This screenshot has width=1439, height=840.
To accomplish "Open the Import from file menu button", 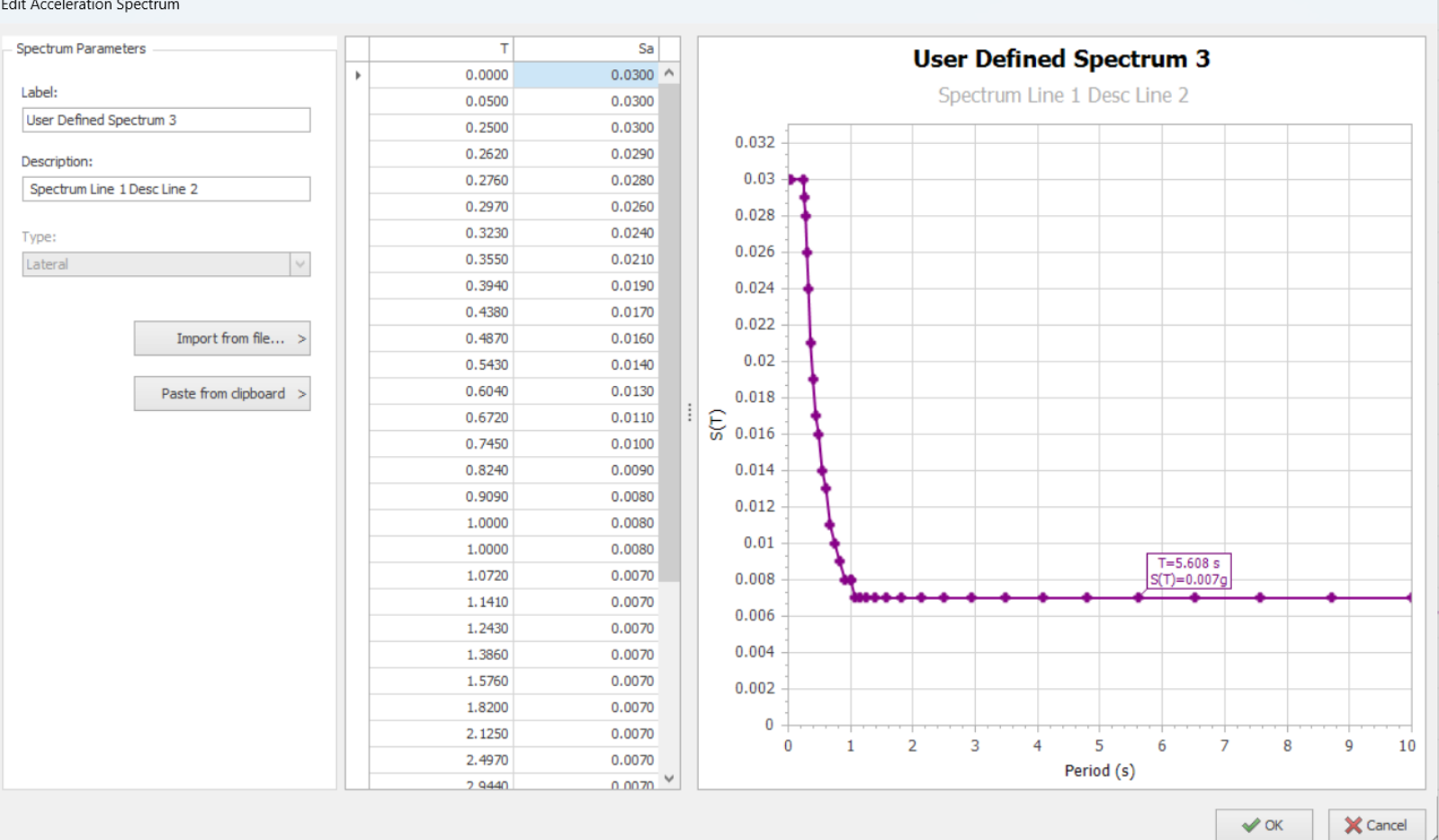I will point(222,338).
